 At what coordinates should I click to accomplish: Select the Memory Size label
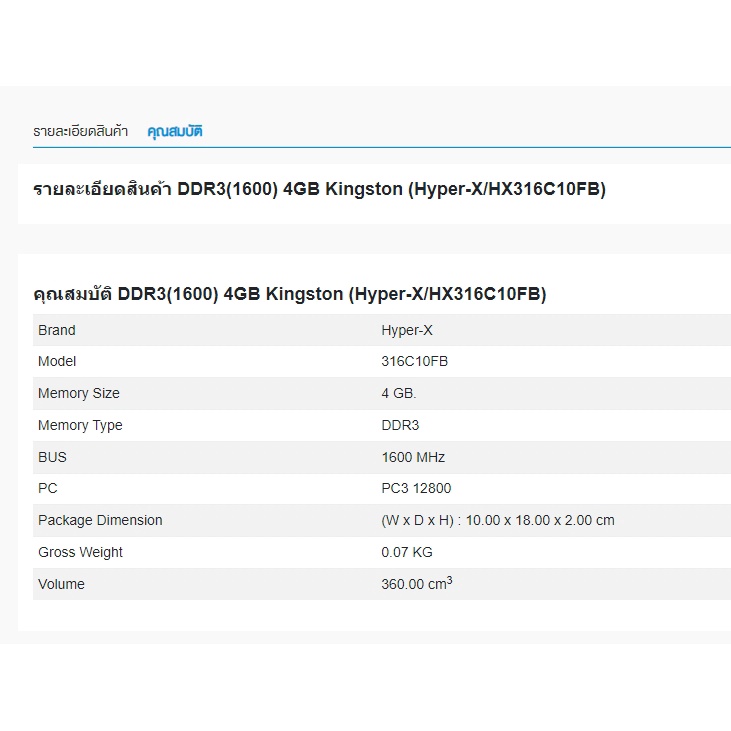pos(78,393)
